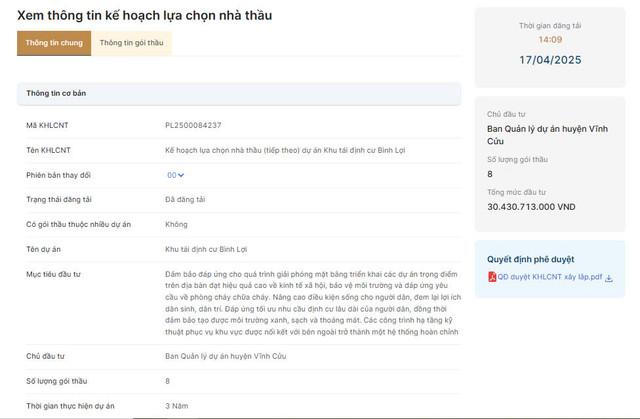Switch to the 'Thông tin chung' tab
The width and height of the screenshot is (640, 419).
(x=54, y=43)
